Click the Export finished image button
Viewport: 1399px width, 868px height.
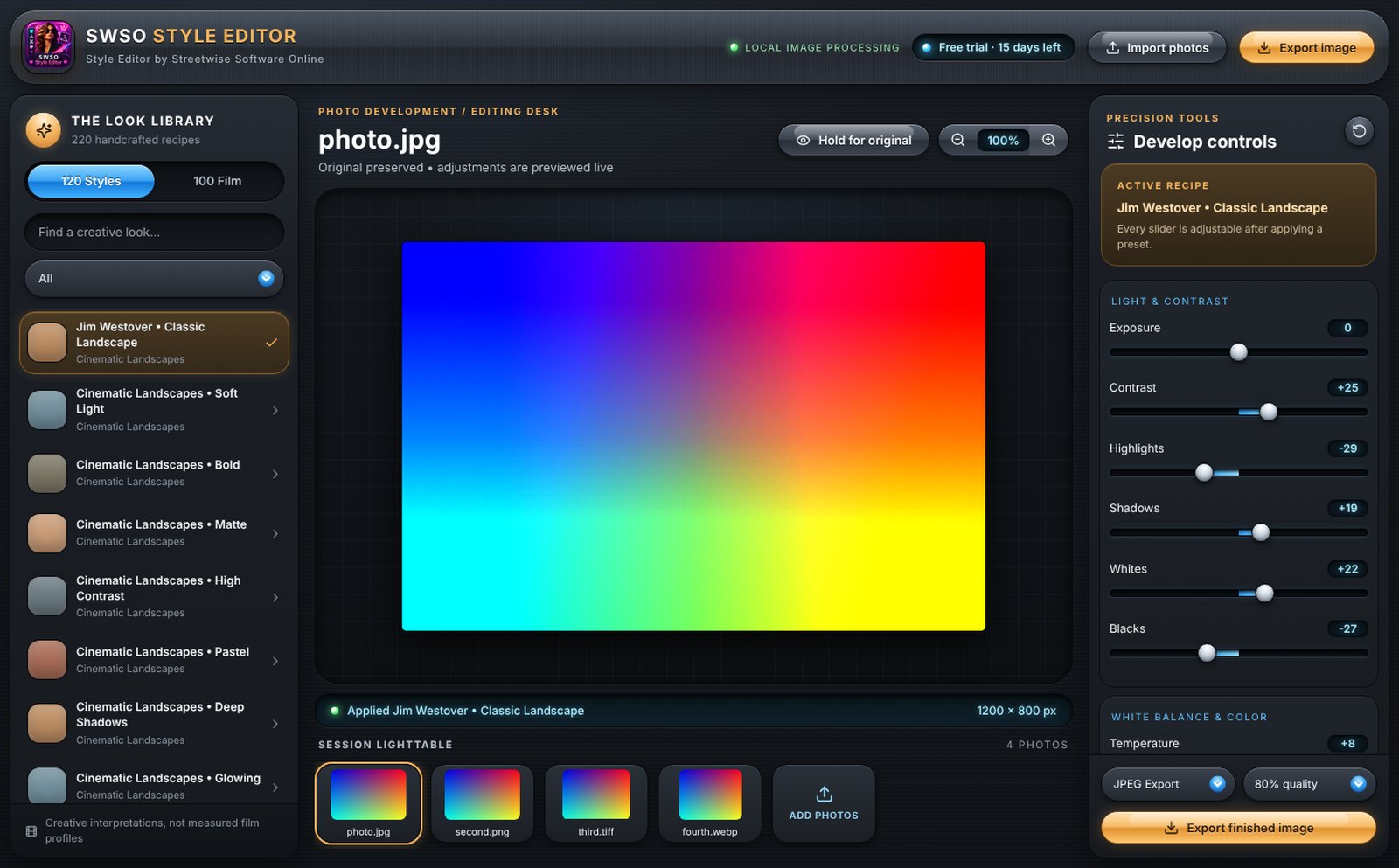click(1238, 828)
